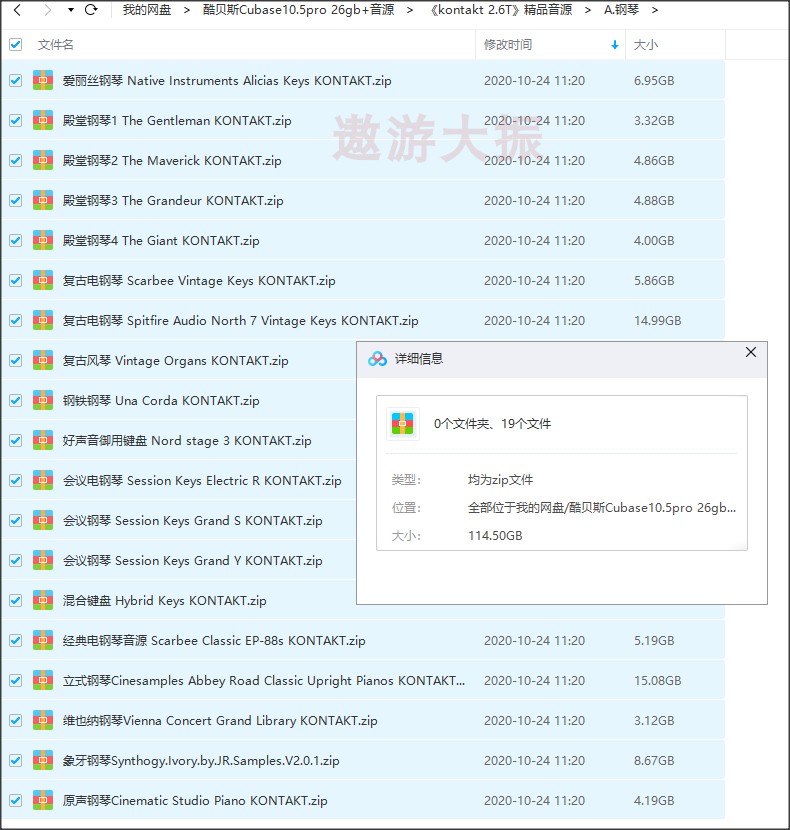The height and width of the screenshot is (830, 790).
Task: Click zip icon for Una Corda KONTAKT file
Action: [43, 400]
